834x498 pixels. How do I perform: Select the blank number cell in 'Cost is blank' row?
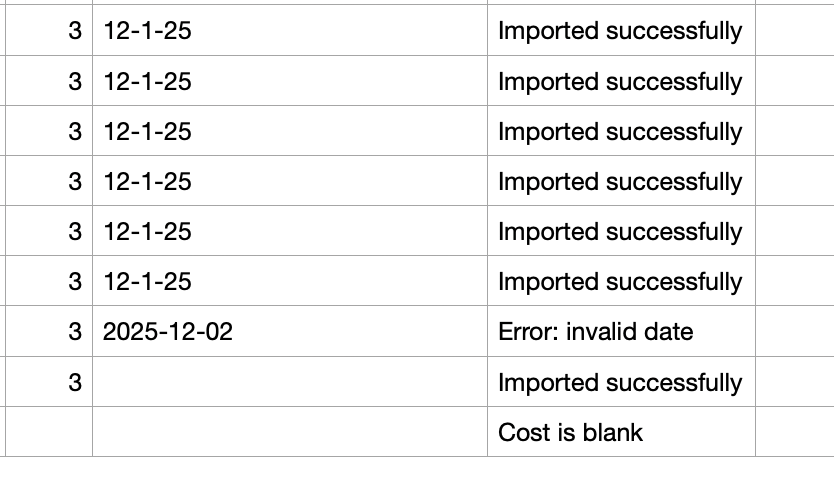49,432
